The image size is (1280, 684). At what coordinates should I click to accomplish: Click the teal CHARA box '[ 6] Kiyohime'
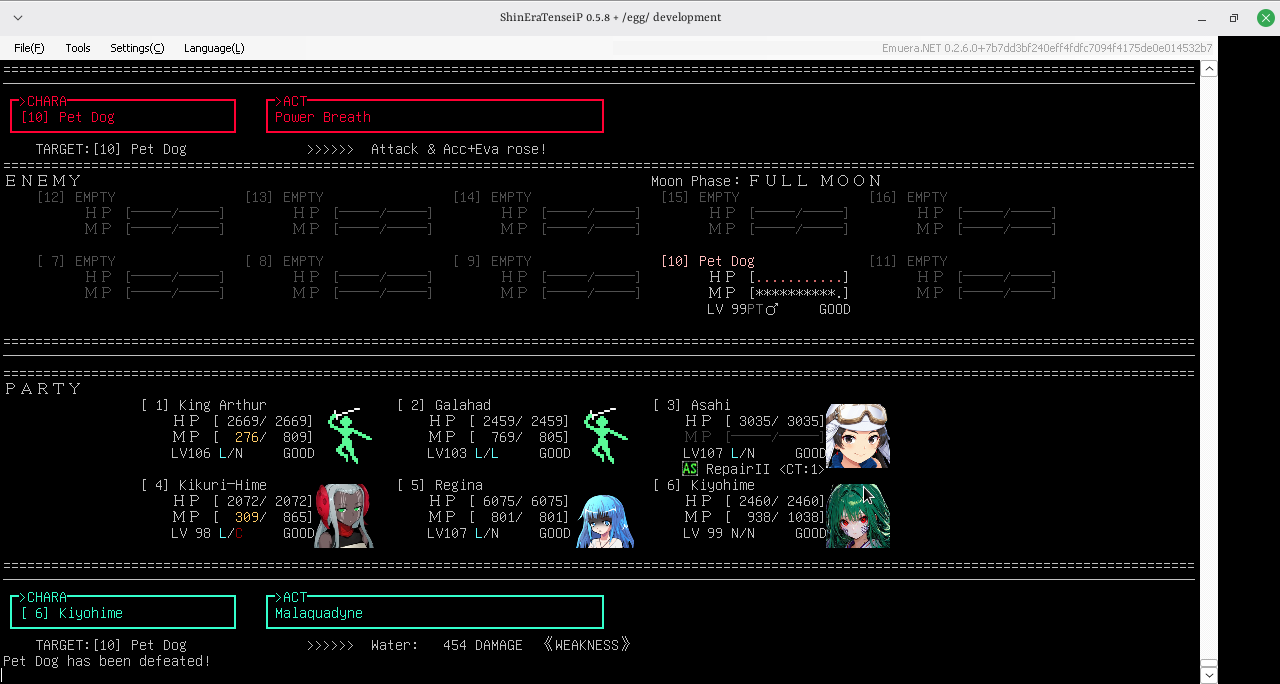123,612
